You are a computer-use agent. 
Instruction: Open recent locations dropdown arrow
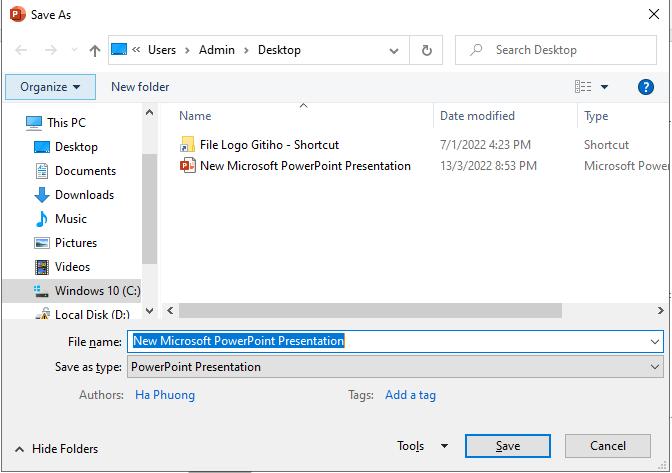(74, 50)
